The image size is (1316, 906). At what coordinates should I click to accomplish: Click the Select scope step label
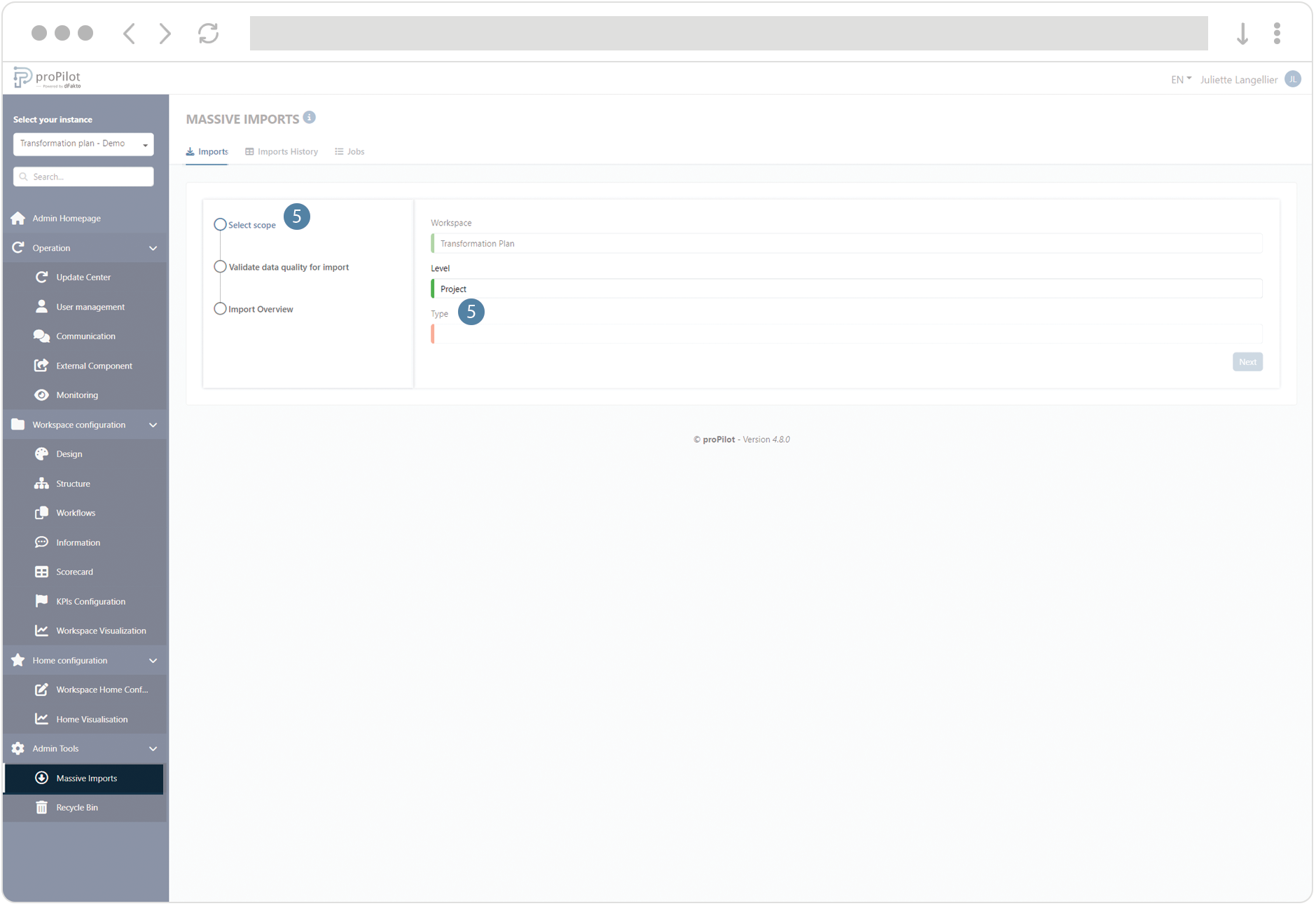coord(252,226)
